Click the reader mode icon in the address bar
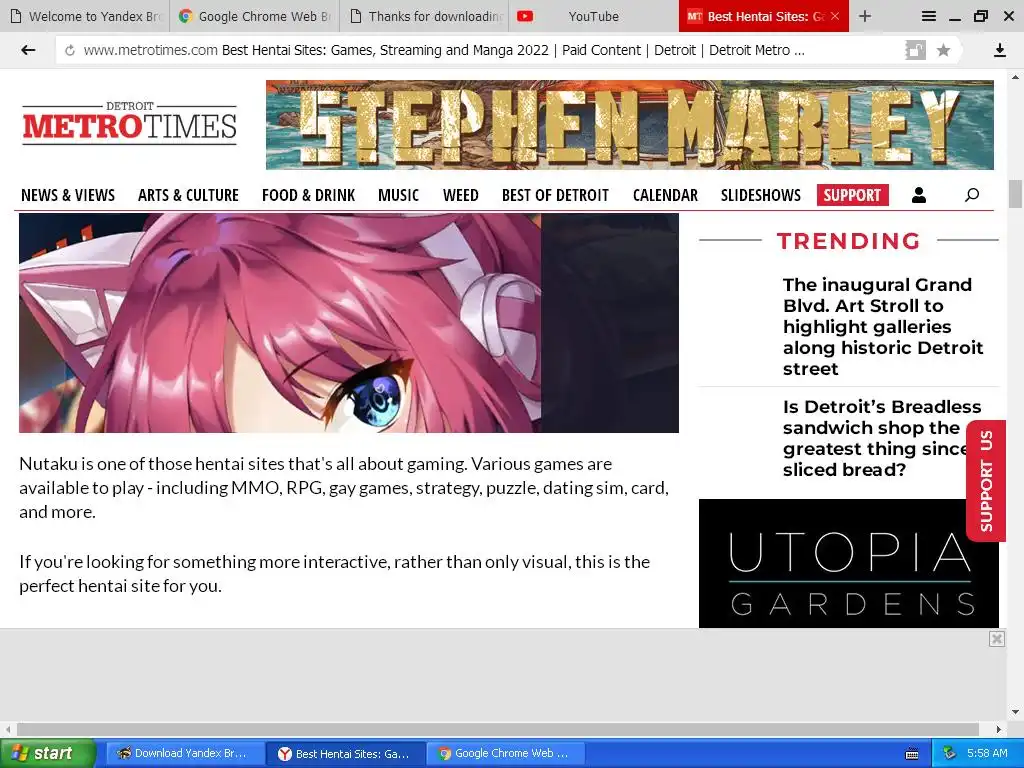The width and height of the screenshot is (1024, 768). pos(915,50)
